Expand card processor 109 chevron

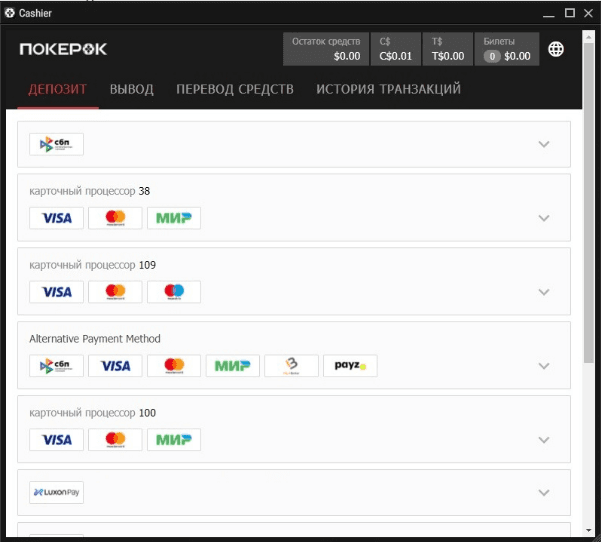point(544,292)
